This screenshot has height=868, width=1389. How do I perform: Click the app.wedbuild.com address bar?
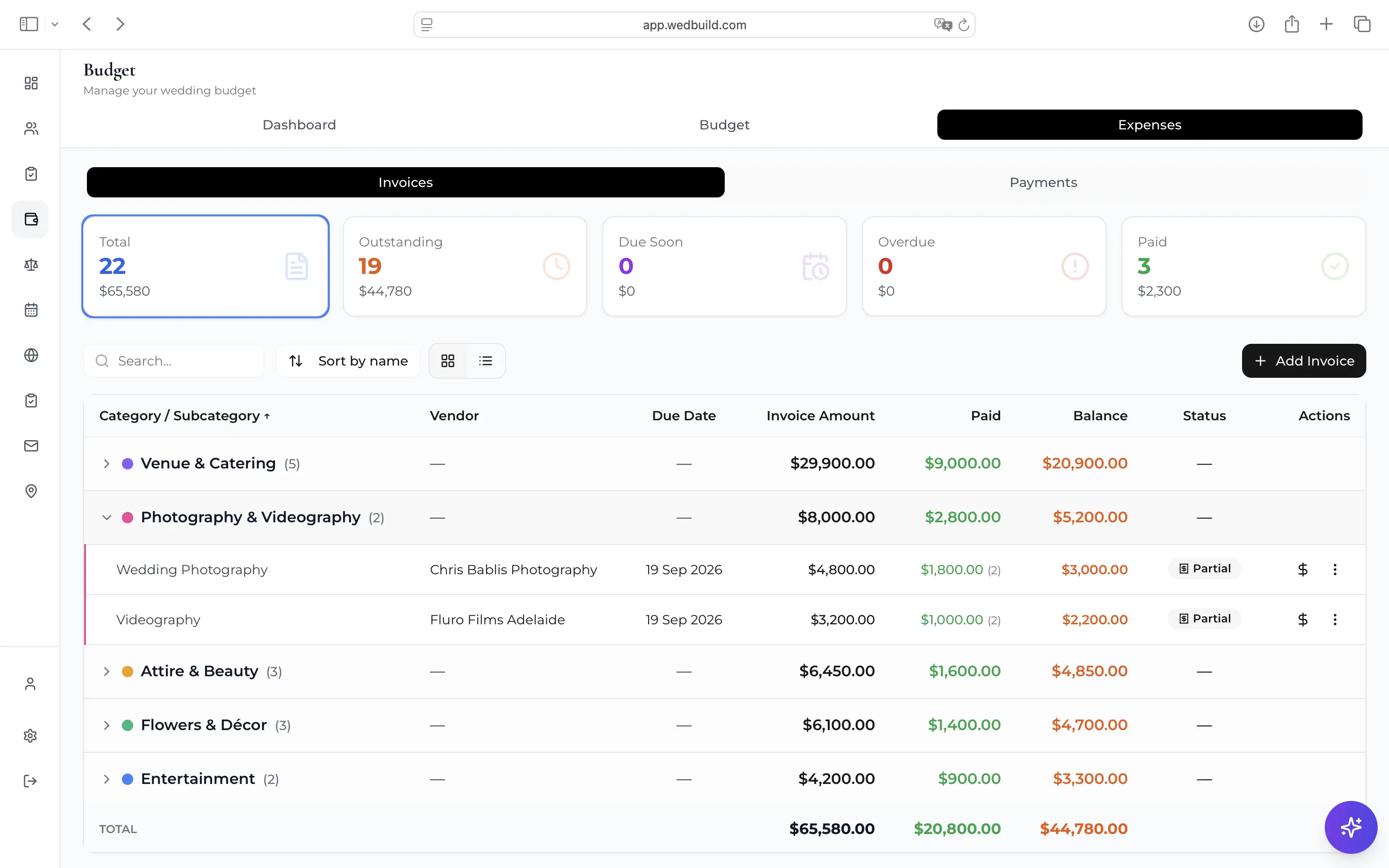[x=694, y=25]
